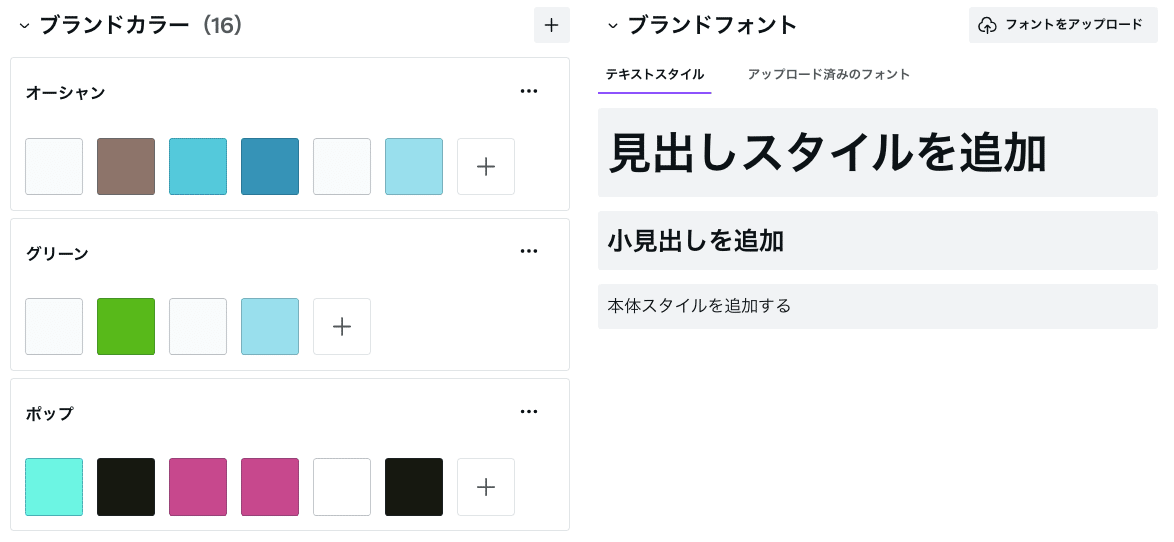The height and width of the screenshot is (542, 1174).
Task: Open the three-dot menu for オーシャン palette
Action: click(x=529, y=91)
